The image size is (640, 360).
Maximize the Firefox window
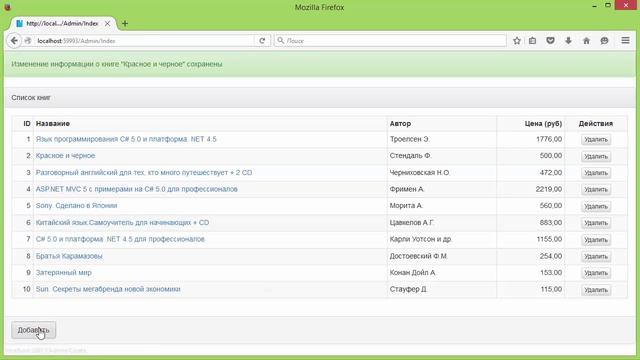[608, 5]
